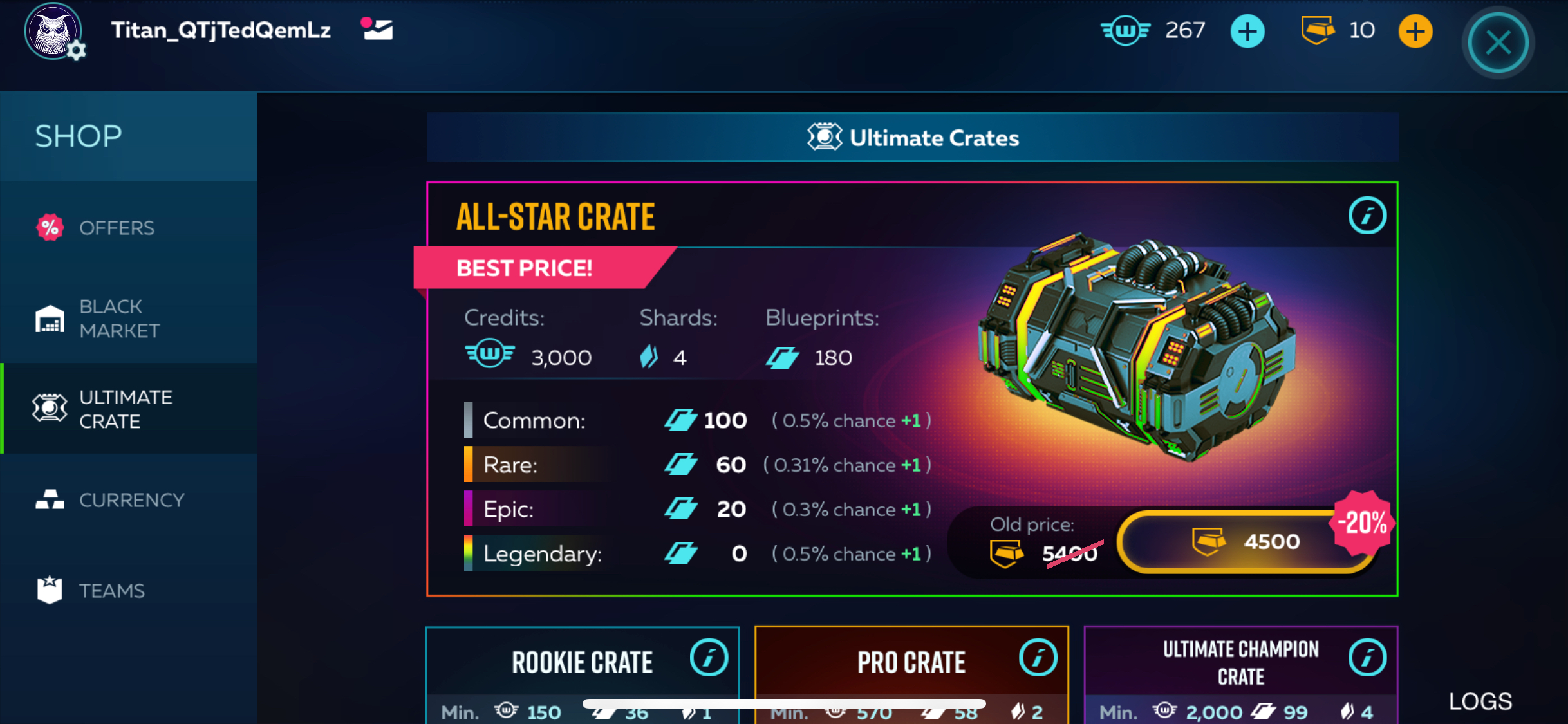Open player avatar profile settings
The height and width of the screenshot is (724, 1568).
[54, 32]
